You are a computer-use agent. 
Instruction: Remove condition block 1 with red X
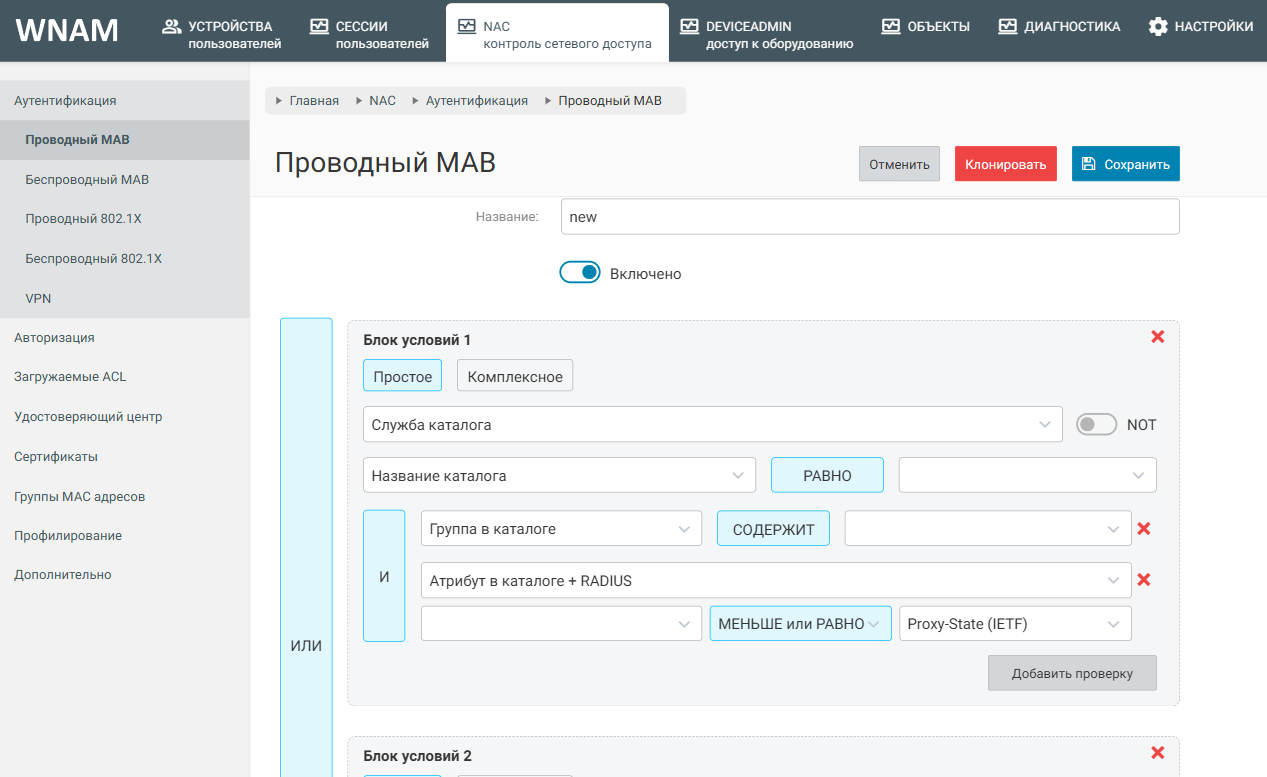coord(1157,337)
